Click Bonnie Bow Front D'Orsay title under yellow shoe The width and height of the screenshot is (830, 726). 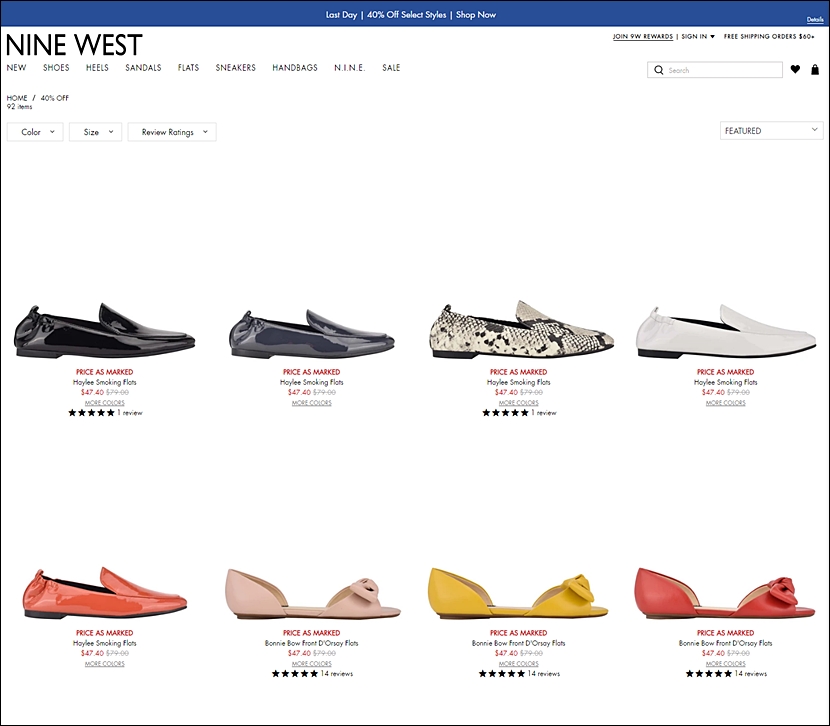click(x=519, y=643)
